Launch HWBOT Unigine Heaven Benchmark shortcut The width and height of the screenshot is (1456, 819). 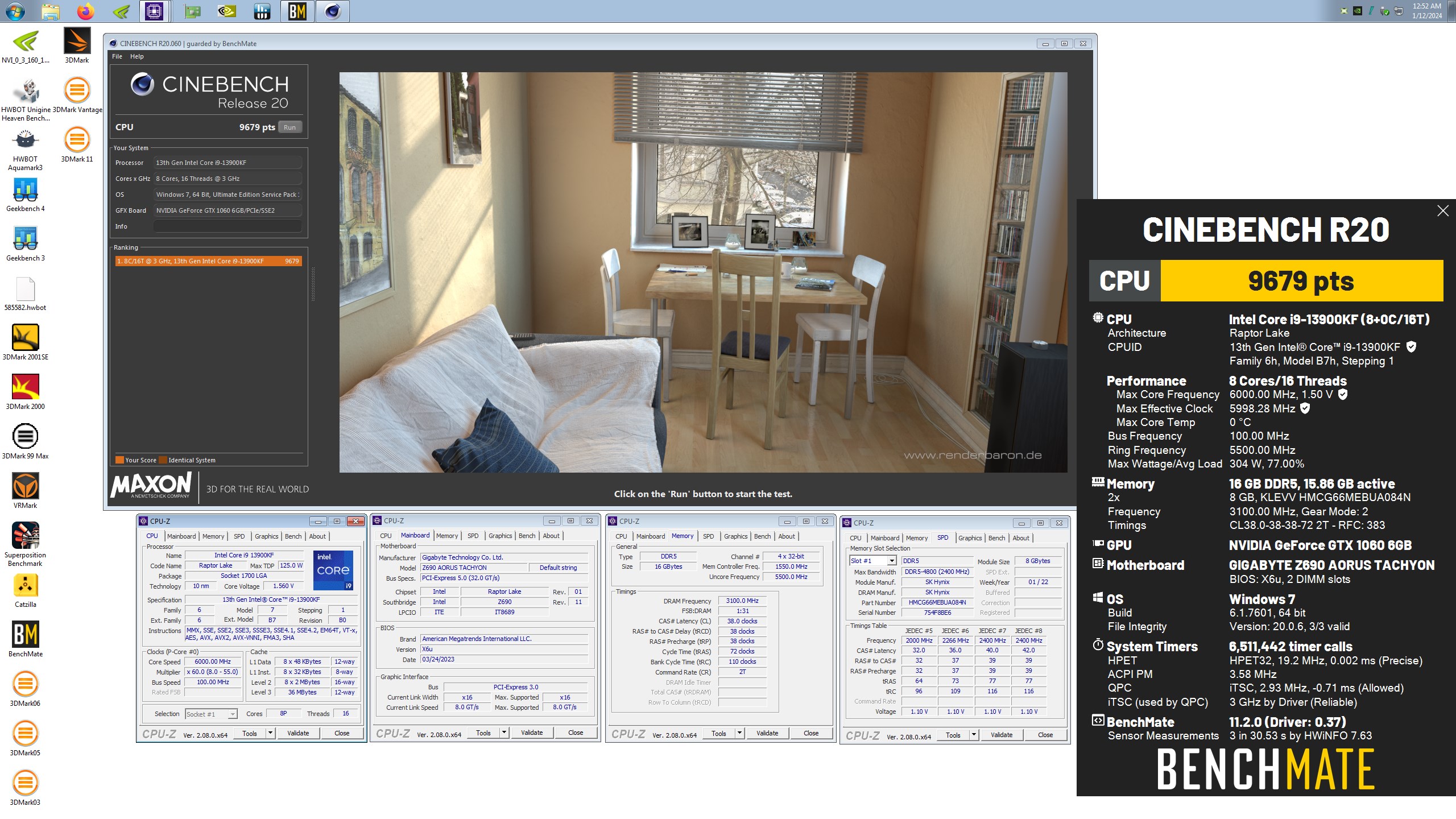tap(26, 100)
